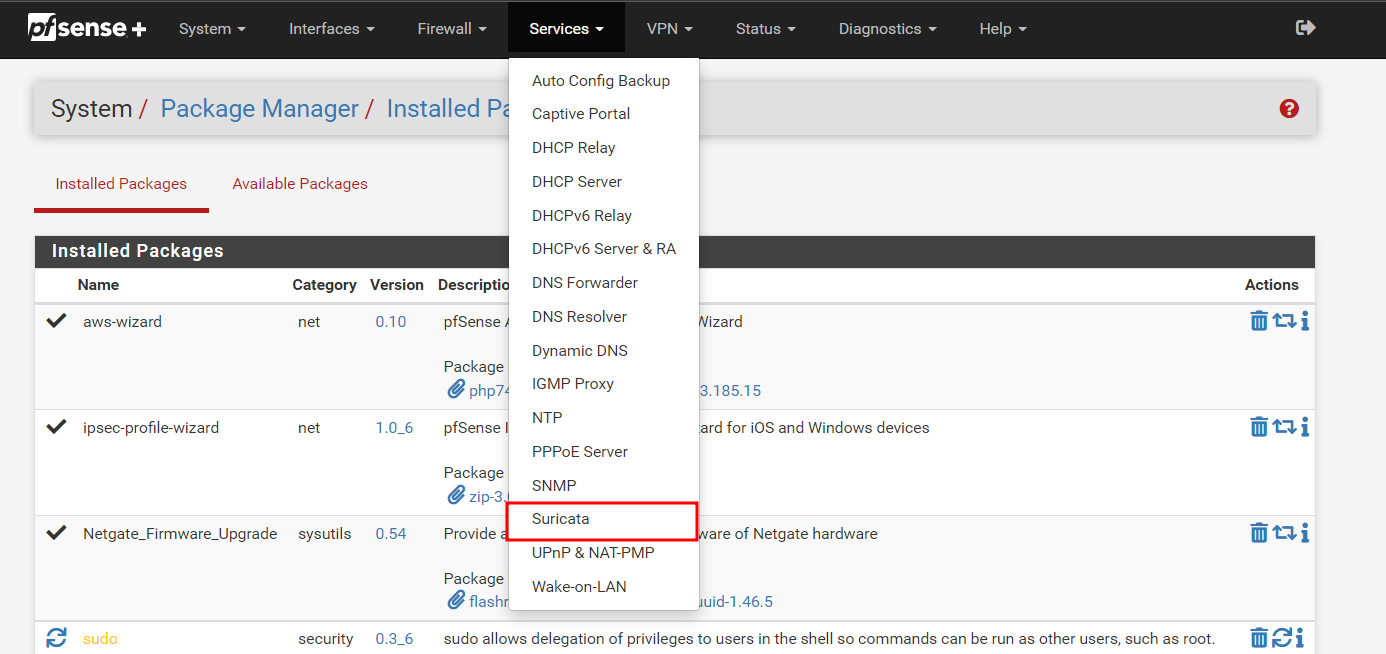Screen dimensions: 1386x654
Task: Expand the Interfaces menu
Action: click(x=332, y=29)
